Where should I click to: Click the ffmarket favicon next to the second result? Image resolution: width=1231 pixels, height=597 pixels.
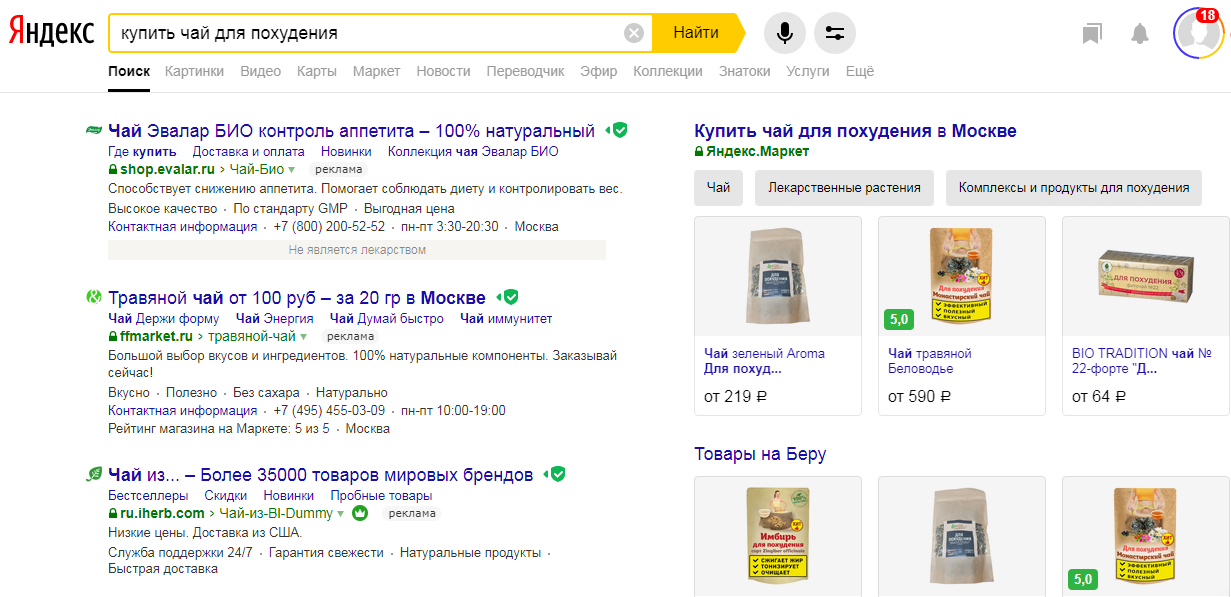point(93,297)
